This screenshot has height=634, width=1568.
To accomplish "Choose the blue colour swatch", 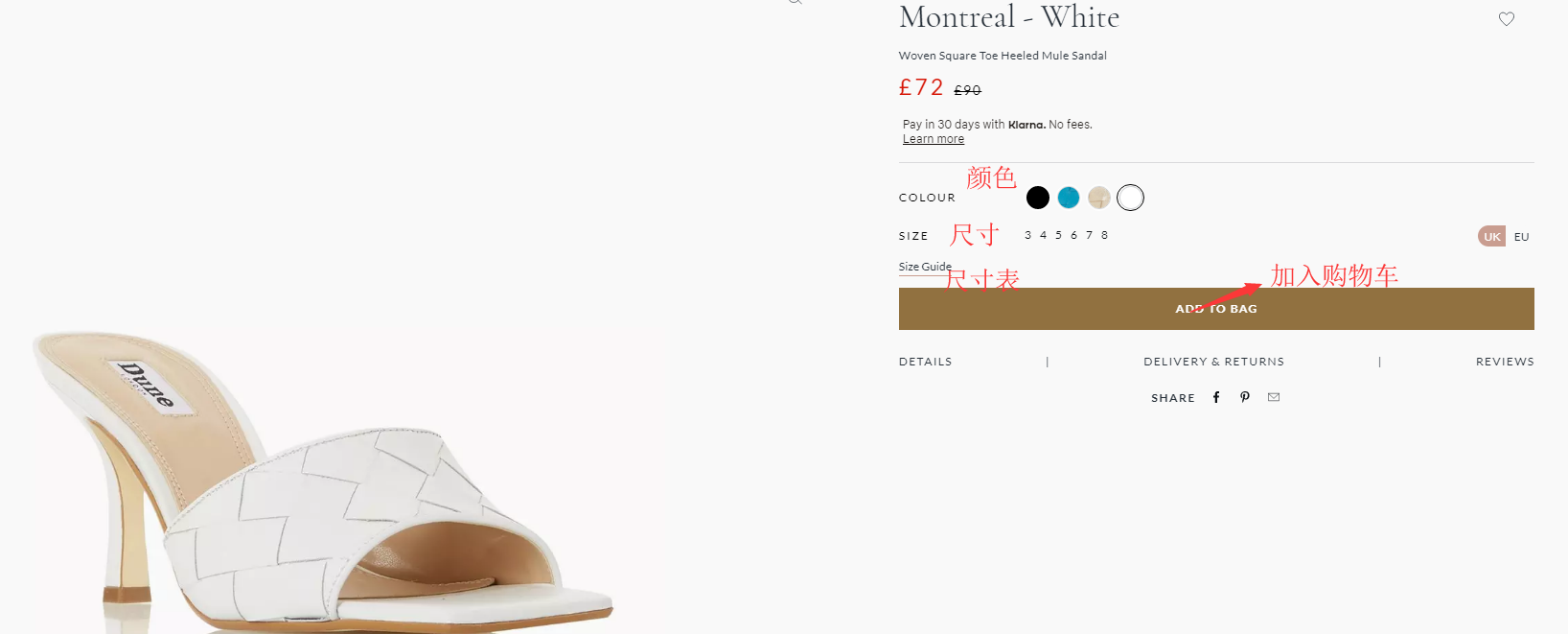I will click(x=1069, y=198).
